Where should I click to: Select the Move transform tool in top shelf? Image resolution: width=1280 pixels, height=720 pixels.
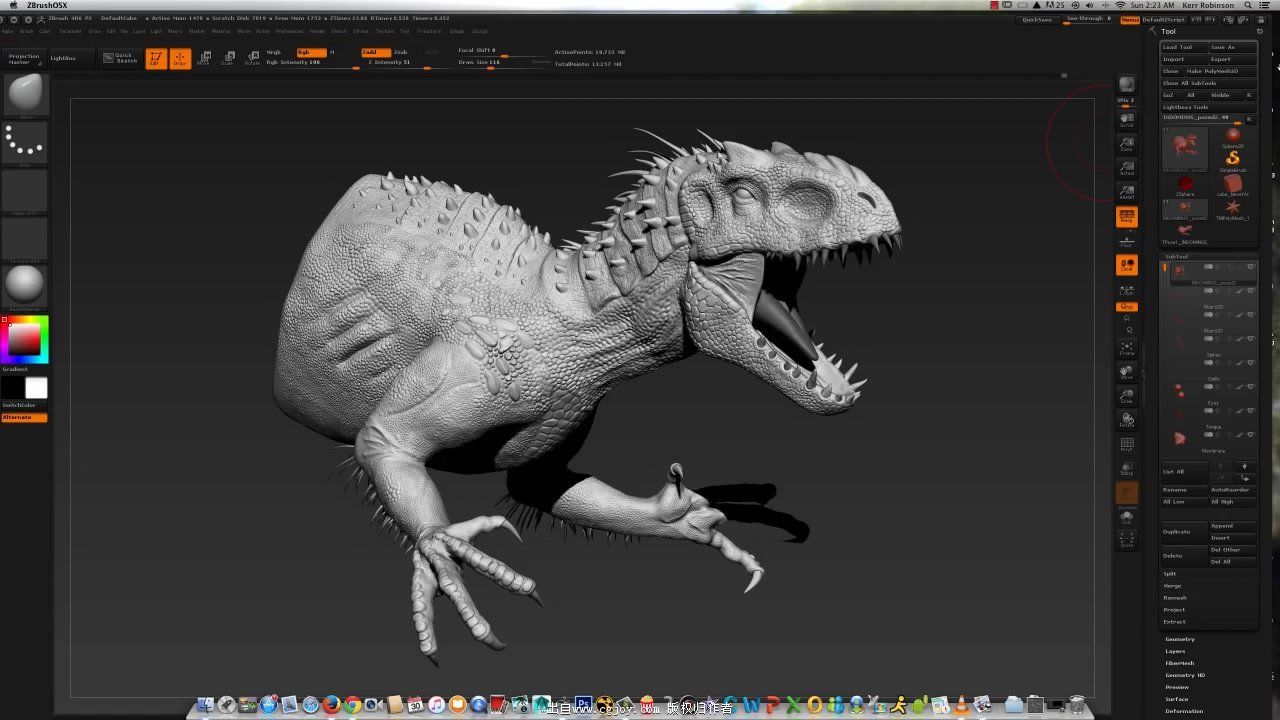click(204, 59)
